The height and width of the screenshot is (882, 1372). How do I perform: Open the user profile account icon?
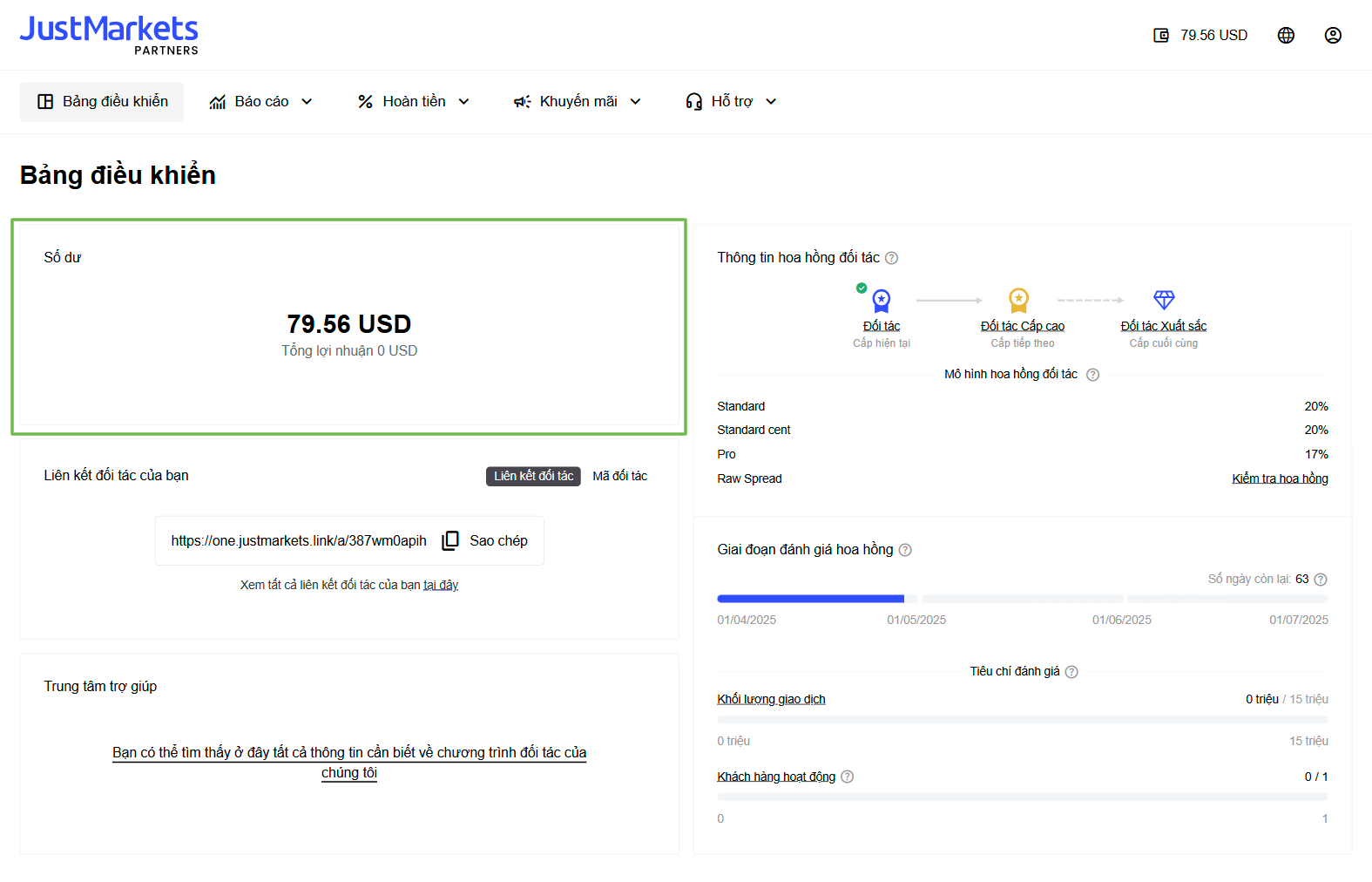pos(1332,36)
